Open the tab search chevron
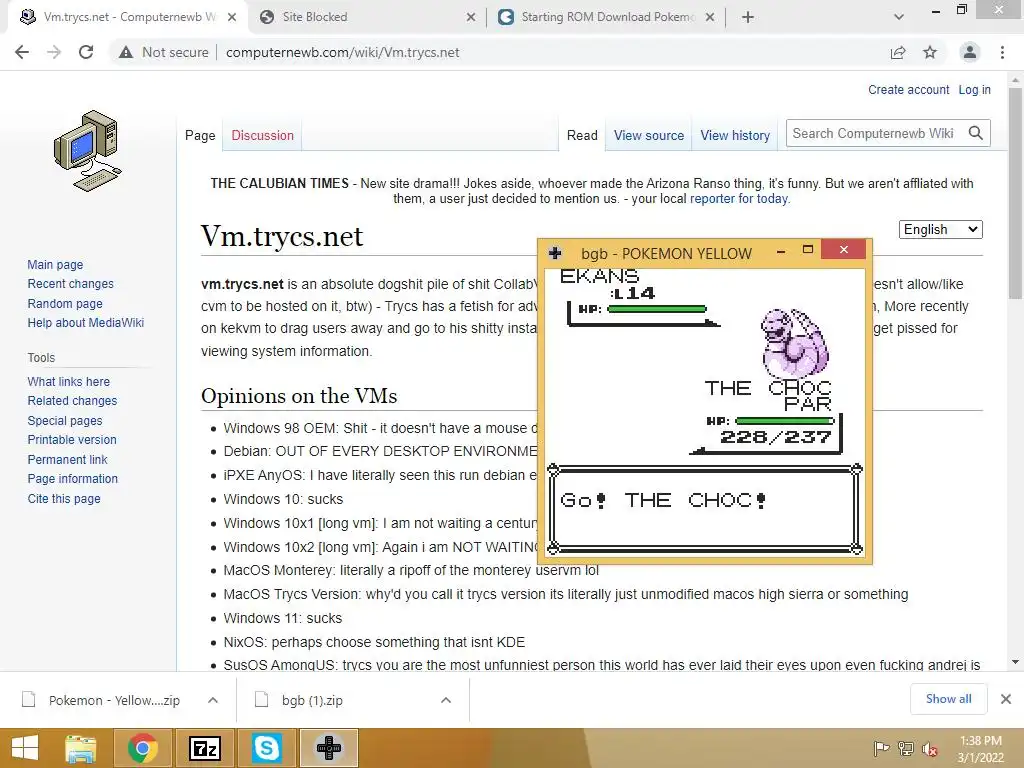 [899, 17]
